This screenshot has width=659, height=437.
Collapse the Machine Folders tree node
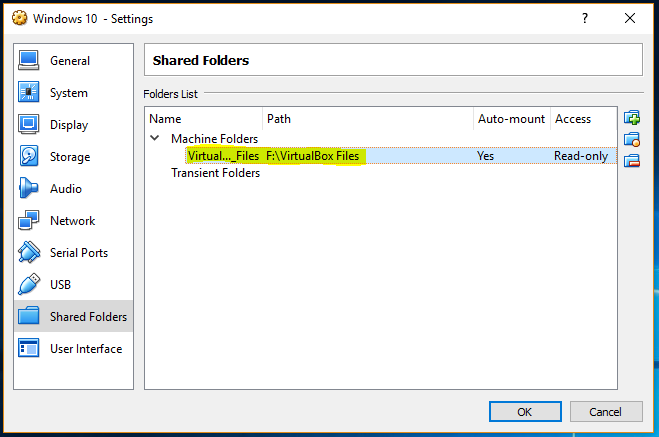(x=155, y=138)
